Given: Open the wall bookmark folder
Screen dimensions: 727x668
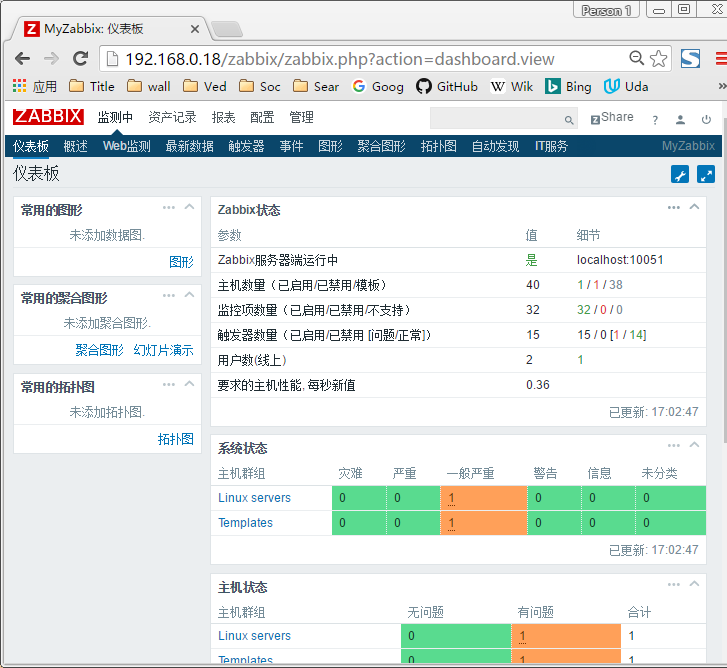Looking at the screenshot, I should (148, 86).
